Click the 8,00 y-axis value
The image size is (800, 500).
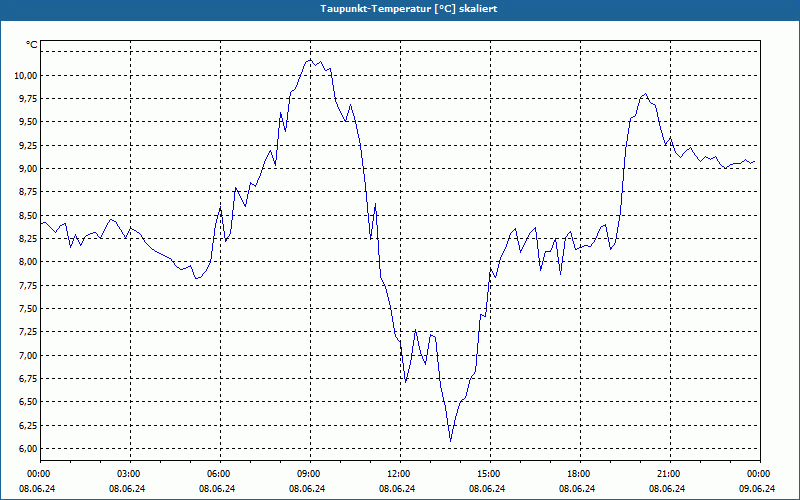pos(27,262)
